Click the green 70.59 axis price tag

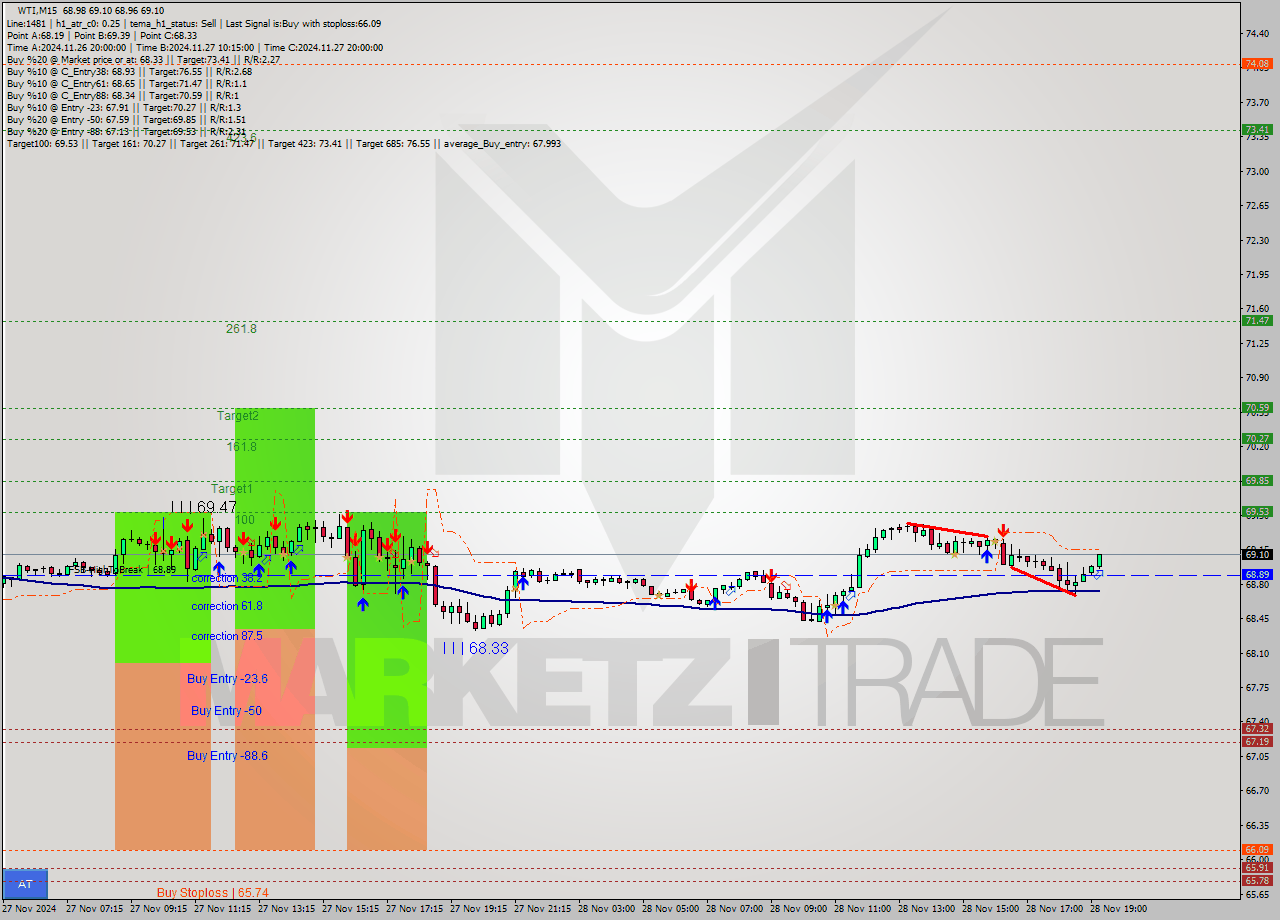[1257, 407]
